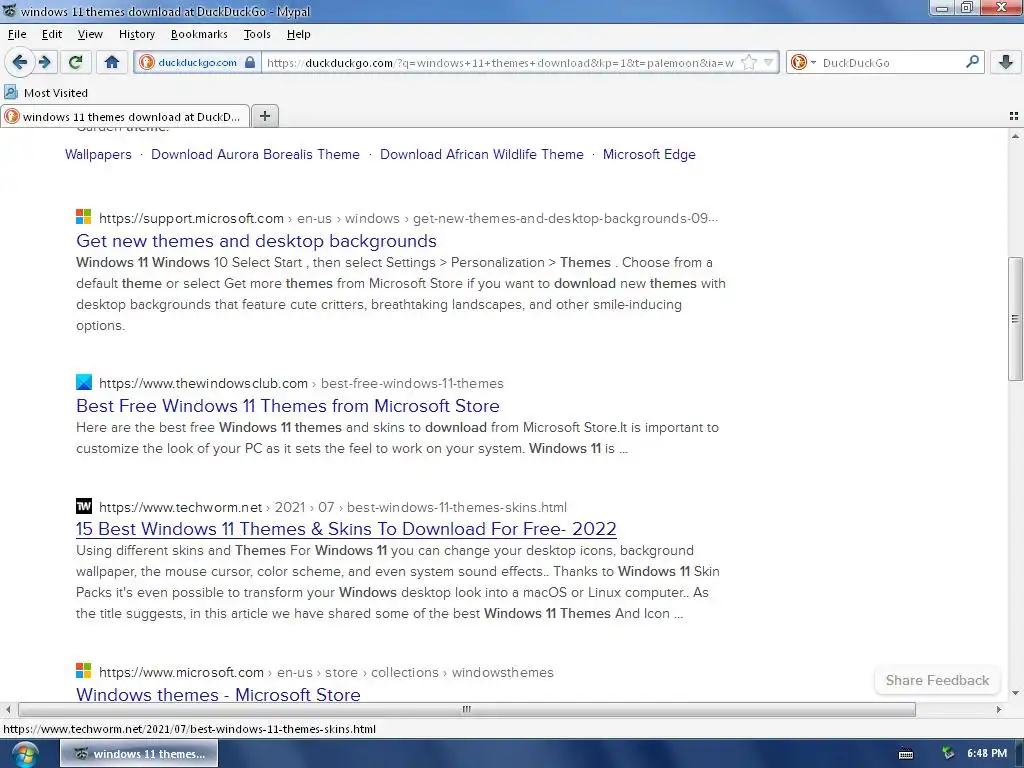The height and width of the screenshot is (768, 1024).
Task: Open the History menu
Action: coord(136,34)
